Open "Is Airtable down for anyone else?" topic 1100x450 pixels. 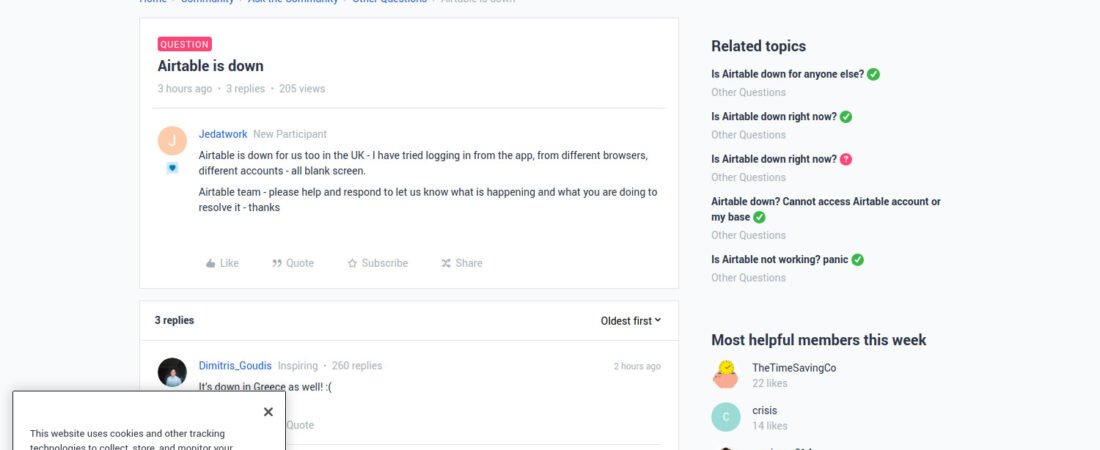click(787, 74)
